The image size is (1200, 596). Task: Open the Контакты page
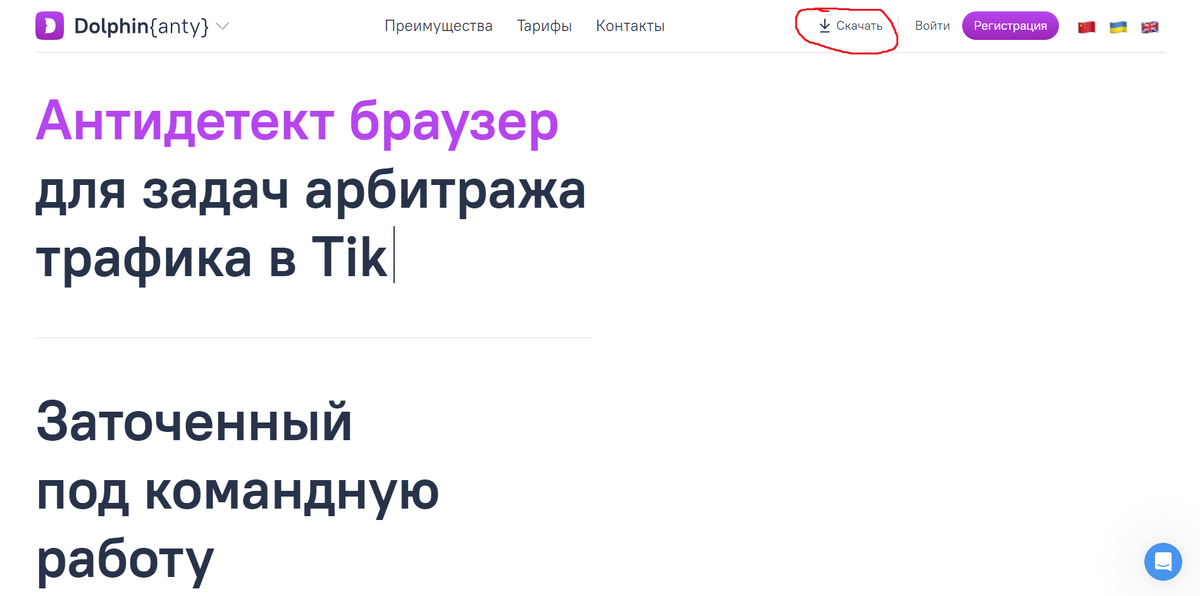(630, 26)
